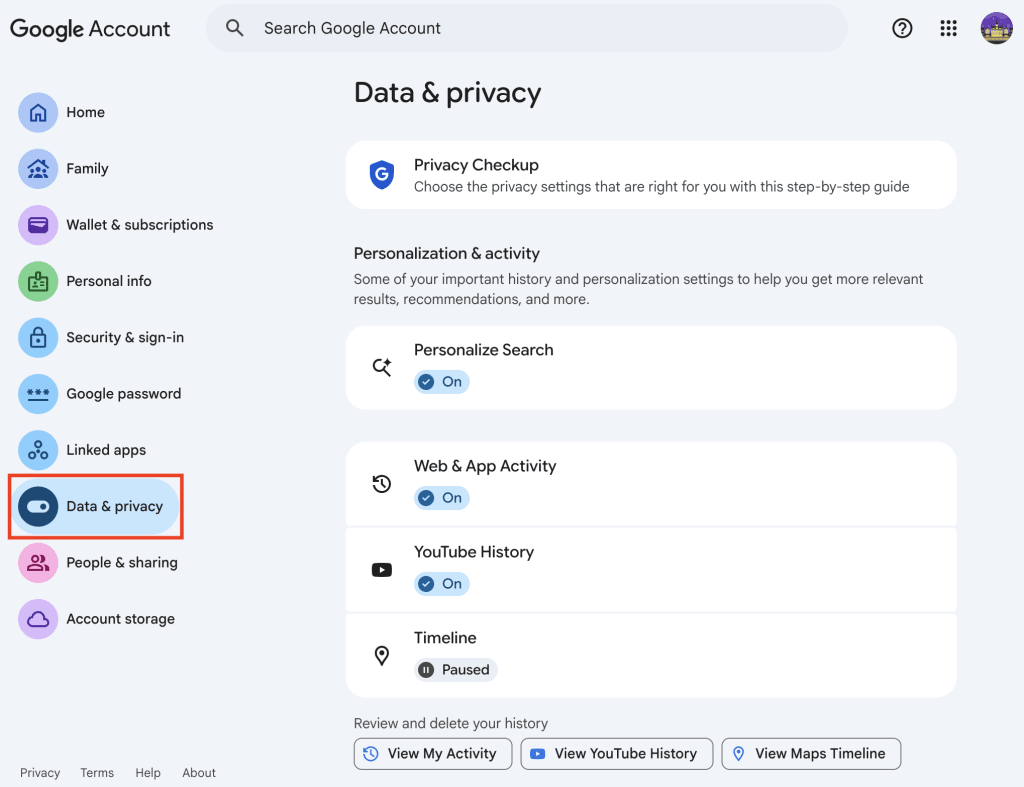Go to Family in sidebar
This screenshot has width=1024, height=787.
click(88, 169)
